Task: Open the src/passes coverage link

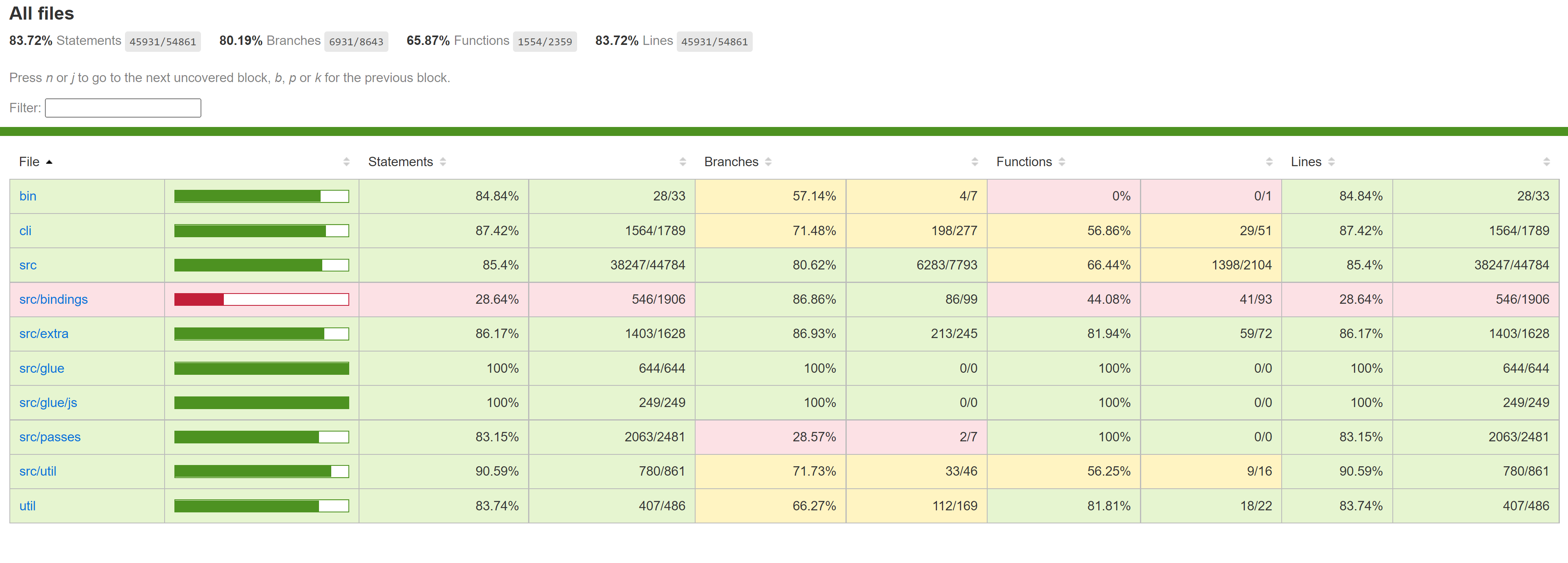Action: coord(50,437)
